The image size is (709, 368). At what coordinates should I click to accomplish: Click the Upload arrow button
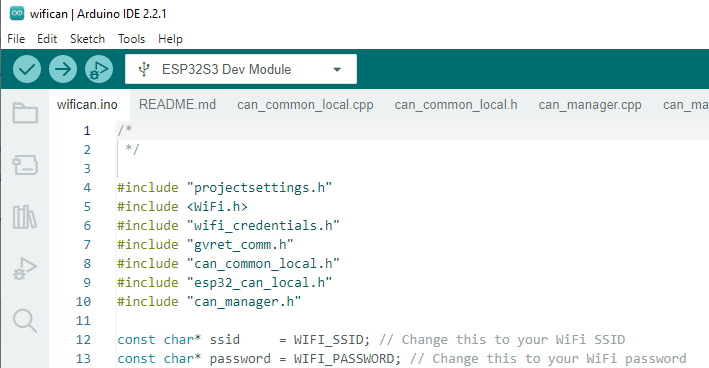coord(63,69)
